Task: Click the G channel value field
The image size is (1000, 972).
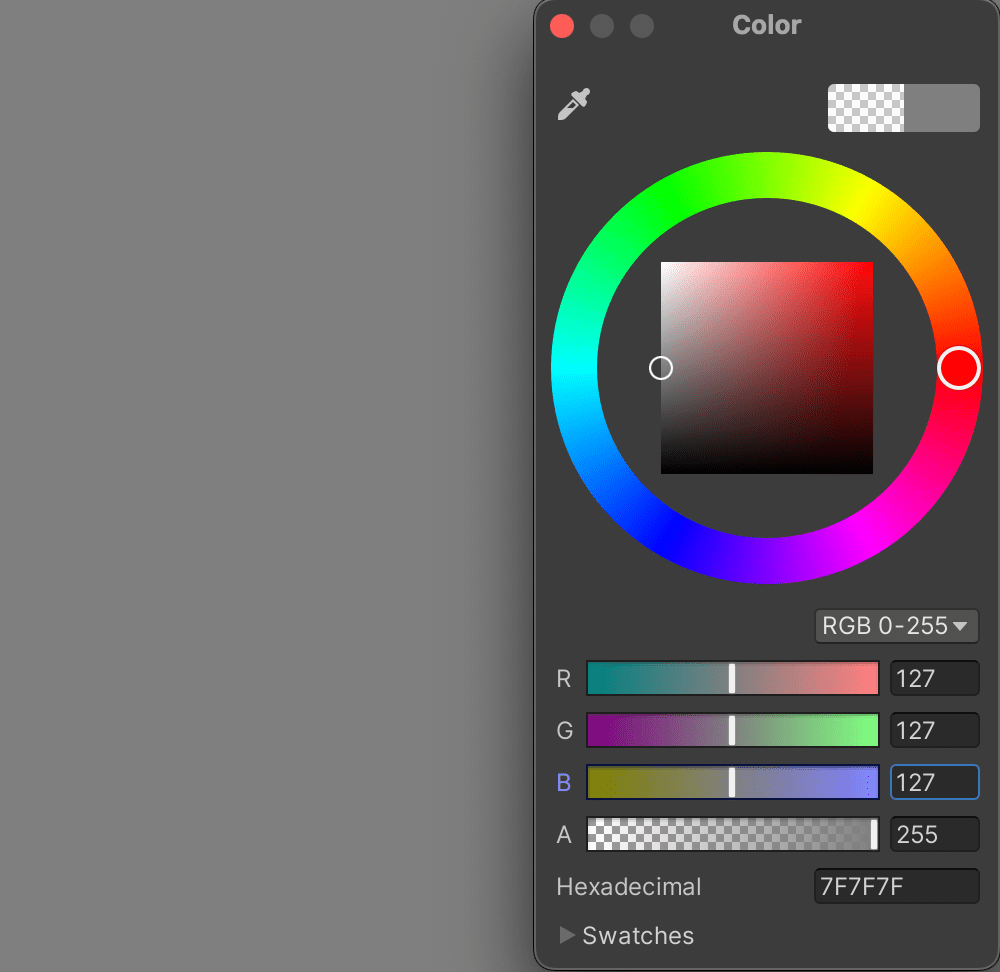Action: click(934, 731)
